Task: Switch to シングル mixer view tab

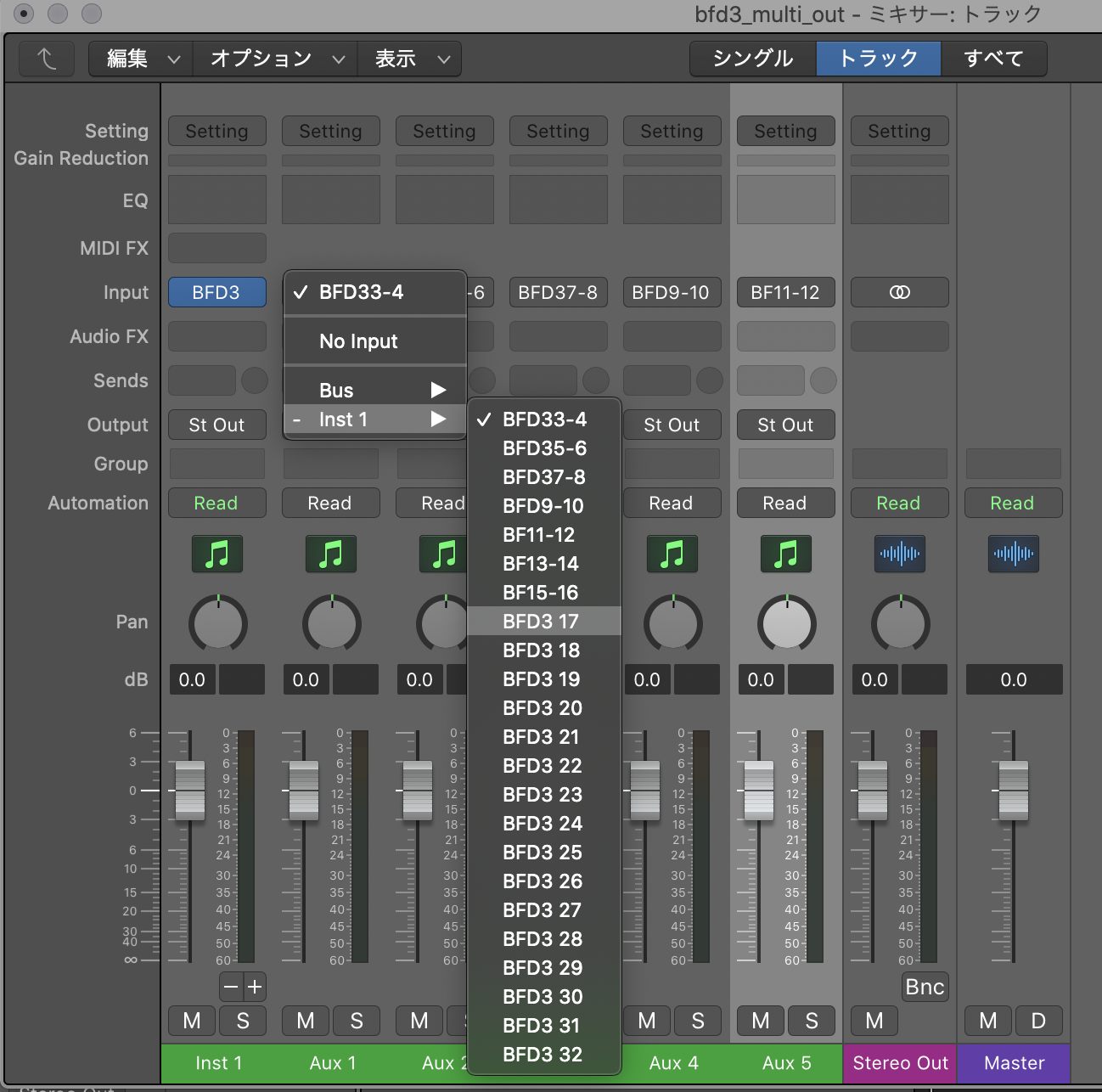Action: (x=753, y=59)
